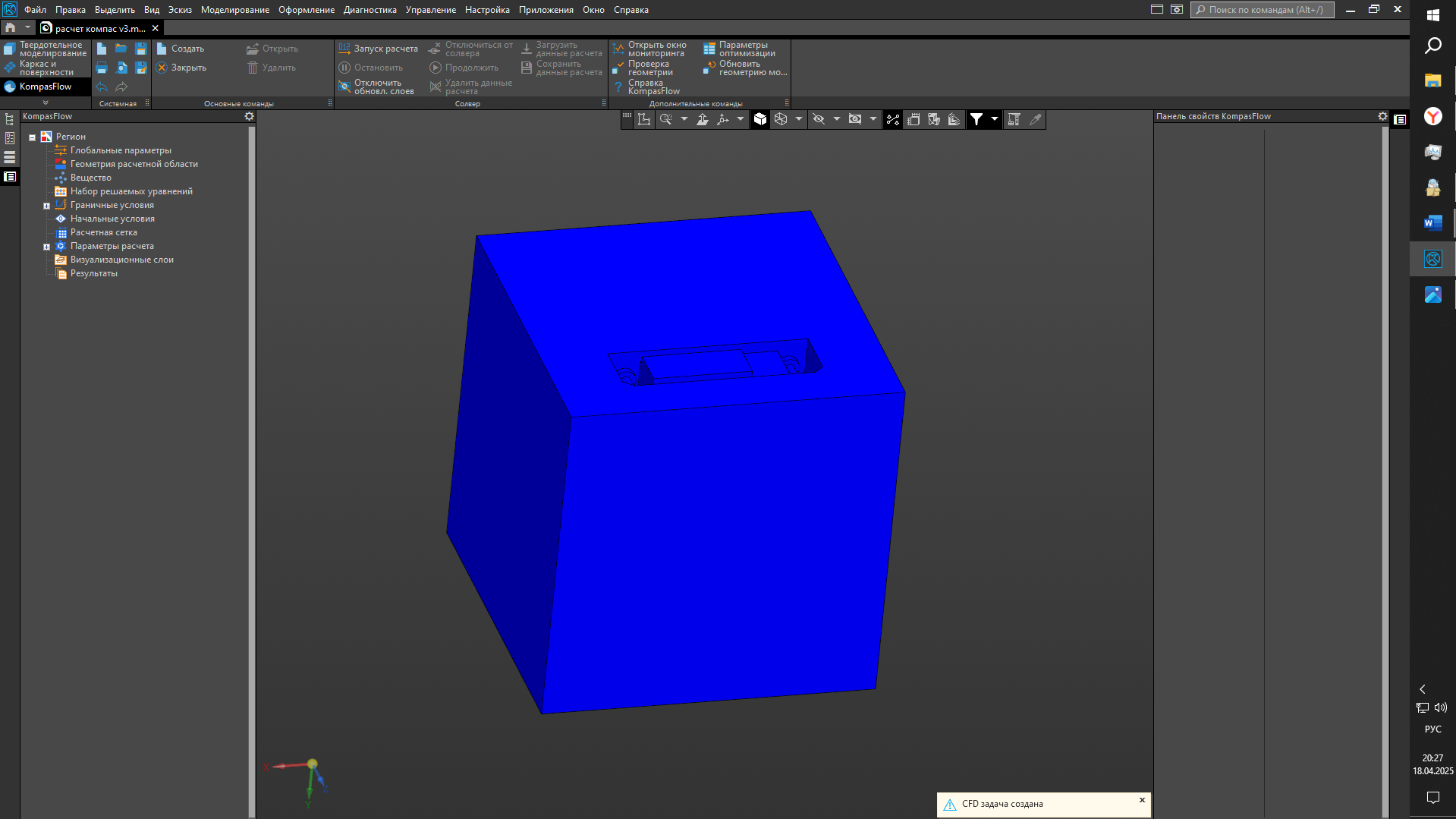Viewport: 1456px width, 819px height.
Task: Collapse the Регион tree node
Action: coord(32,137)
